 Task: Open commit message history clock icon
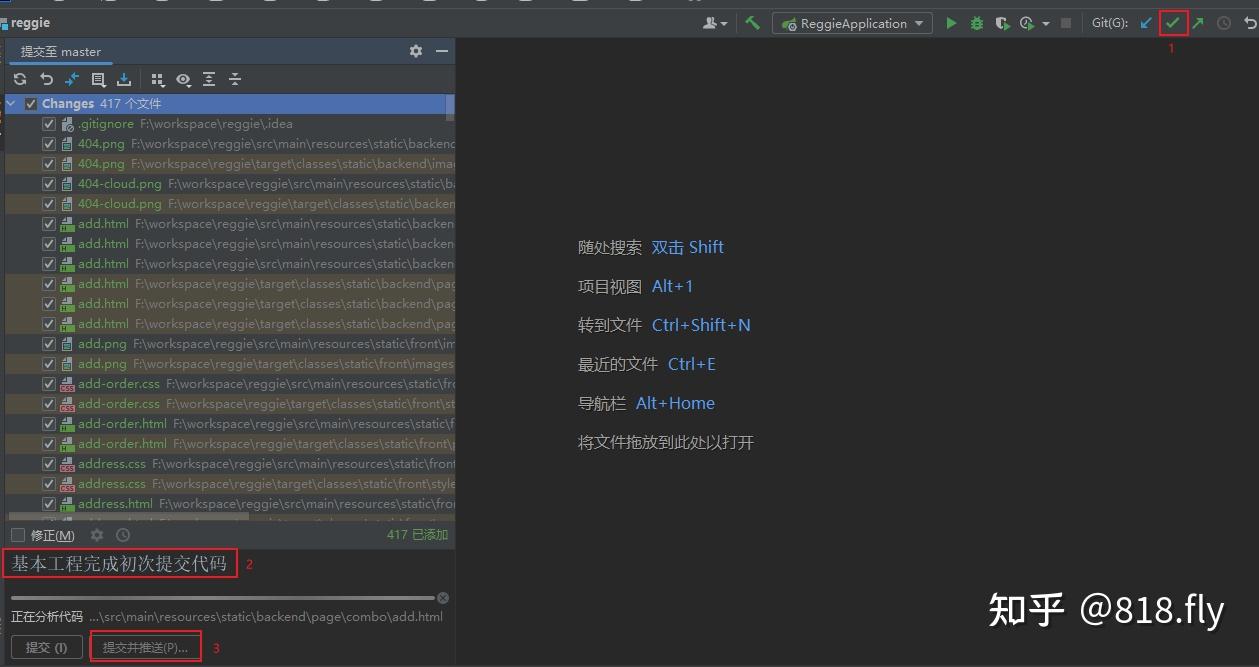[x=123, y=535]
